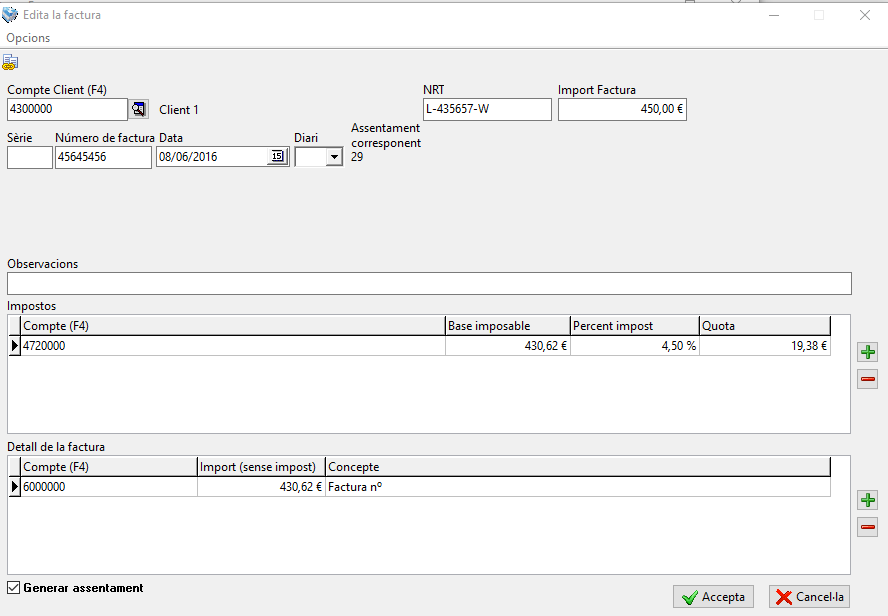Open the Opcions menu
This screenshot has height=616, width=888.
tap(28, 38)
